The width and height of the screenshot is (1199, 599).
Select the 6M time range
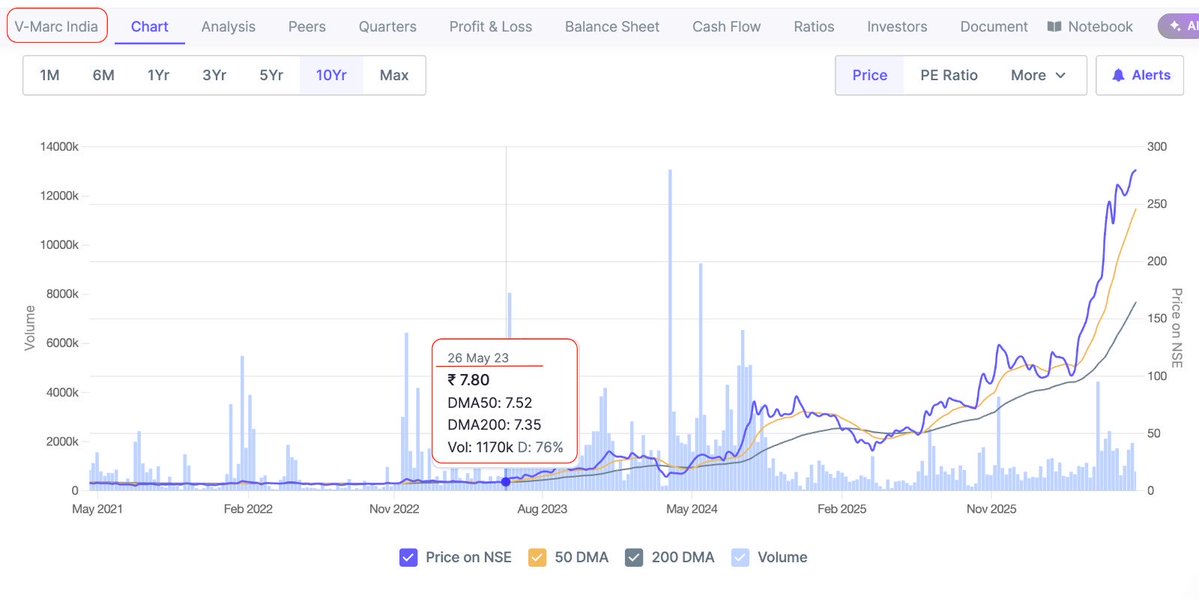tap(103, 75)
